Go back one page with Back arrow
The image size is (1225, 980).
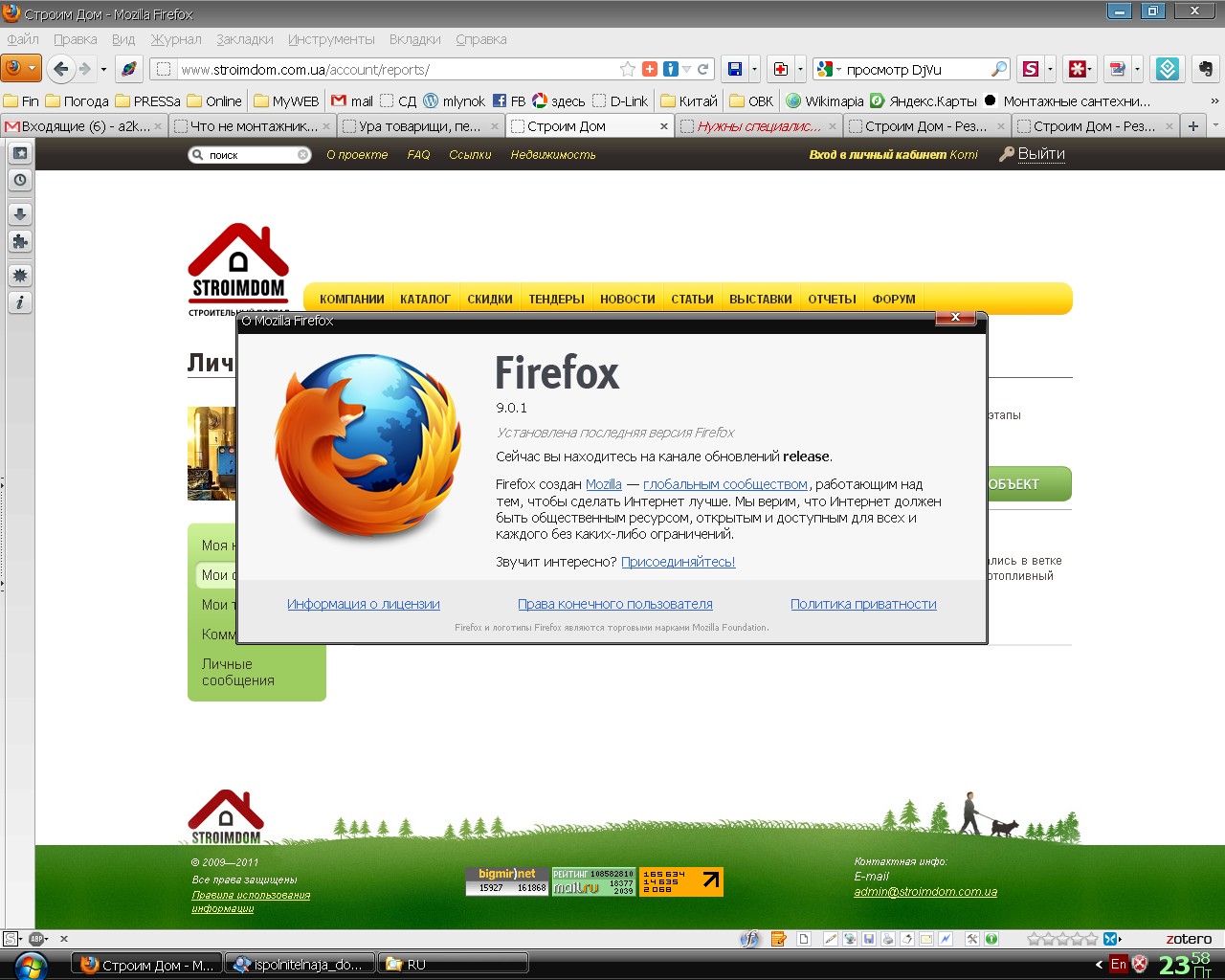(x=60, y=69)
